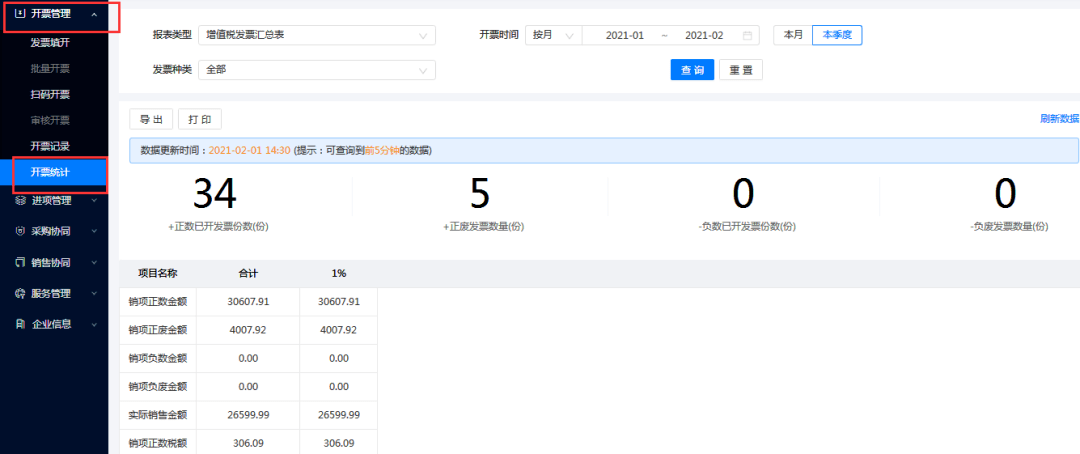
Task: Open the 报表类型 dropdown
Action: point(317,35)
